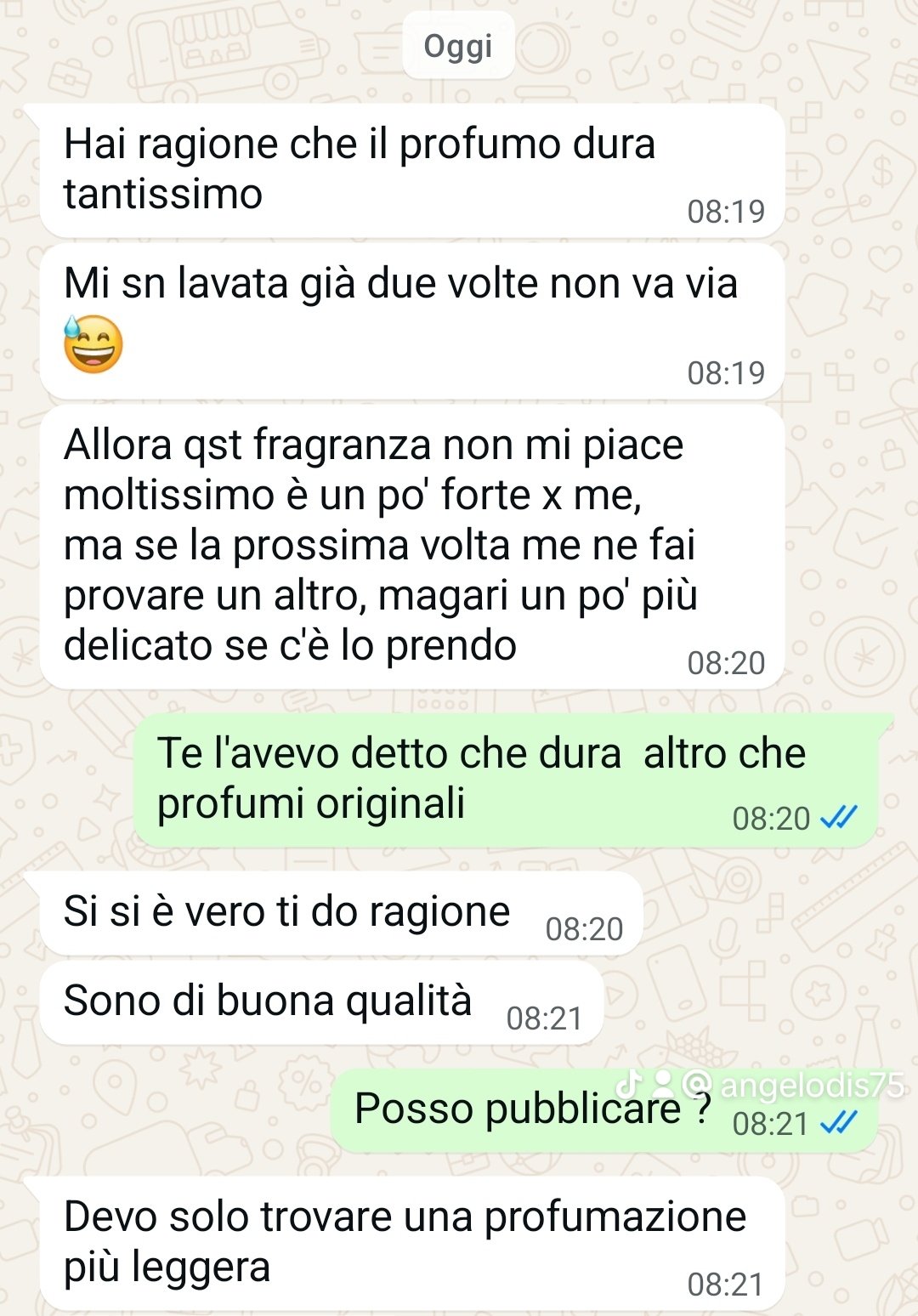
Task: Select message "Hai ragione che il profumo dura tantissimo"
Action: click(411, 171)
